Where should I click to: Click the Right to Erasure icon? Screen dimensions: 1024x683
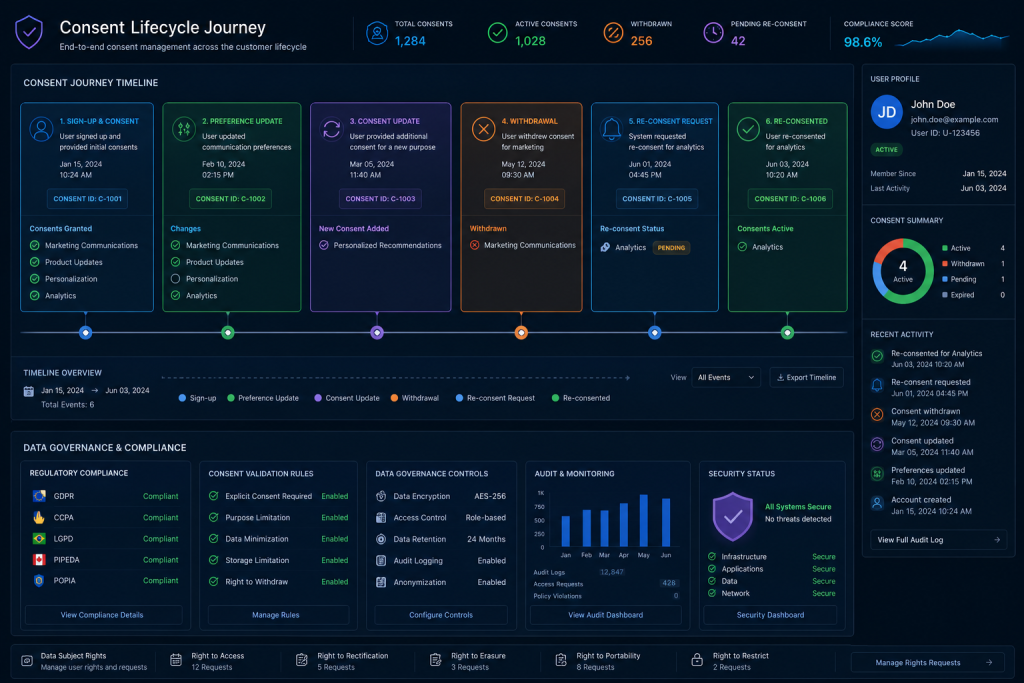coord(436,660)
